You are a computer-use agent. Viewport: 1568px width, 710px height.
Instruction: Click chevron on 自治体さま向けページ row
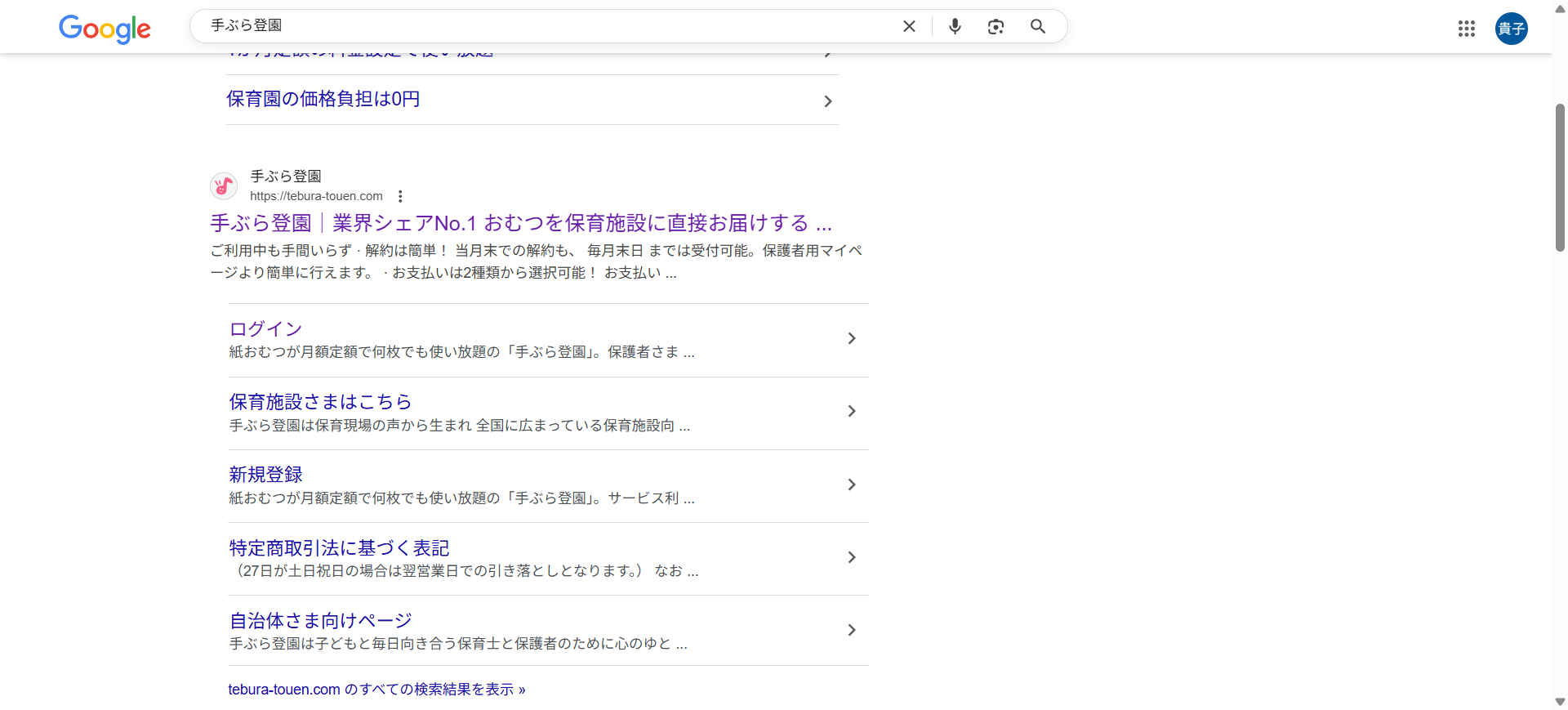[x=852, y=630]
